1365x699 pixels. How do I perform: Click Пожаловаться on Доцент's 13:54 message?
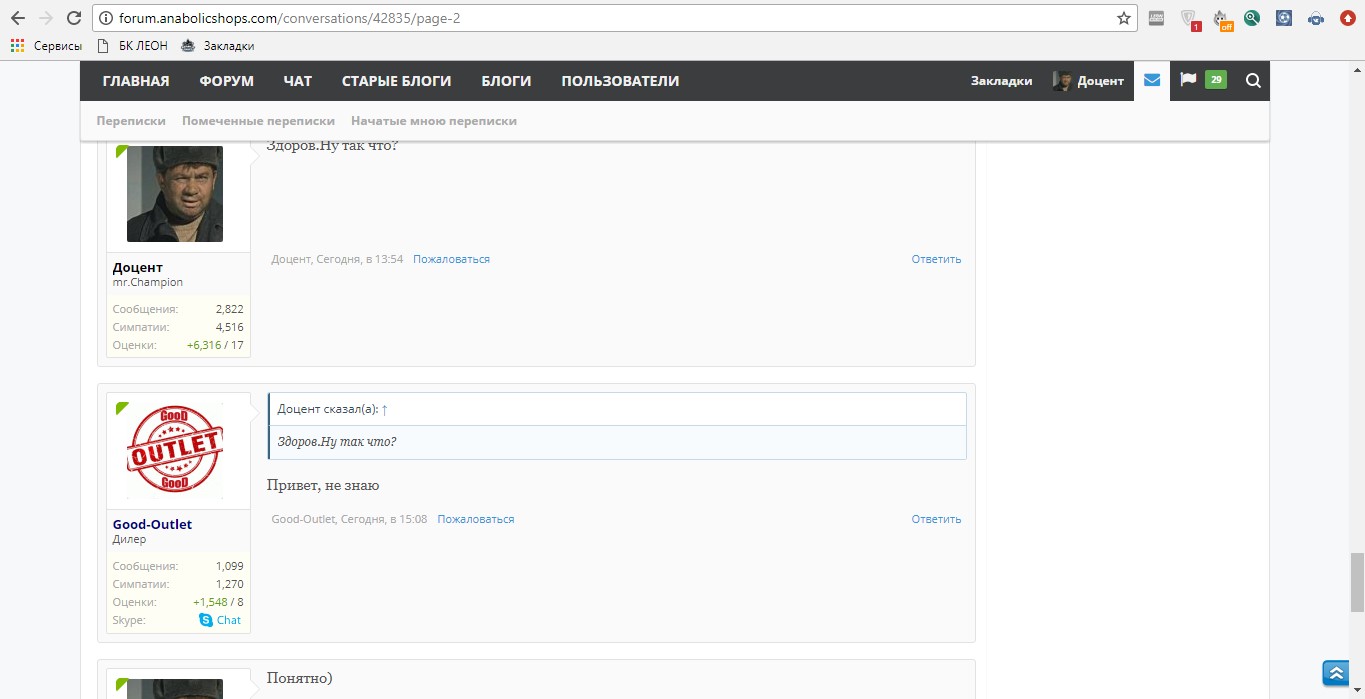tap(451, 259)
